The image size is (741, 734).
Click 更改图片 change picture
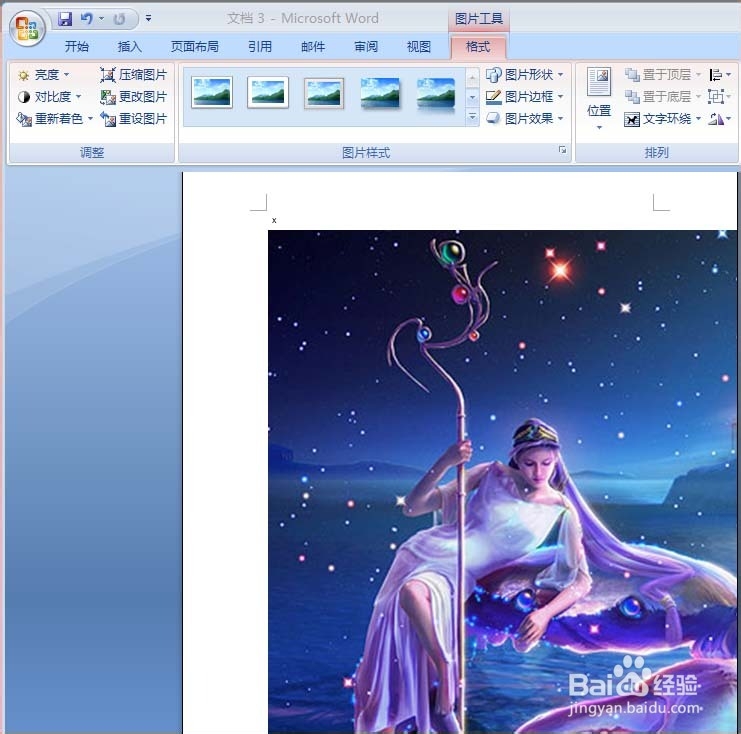click(x=134, y=97)
